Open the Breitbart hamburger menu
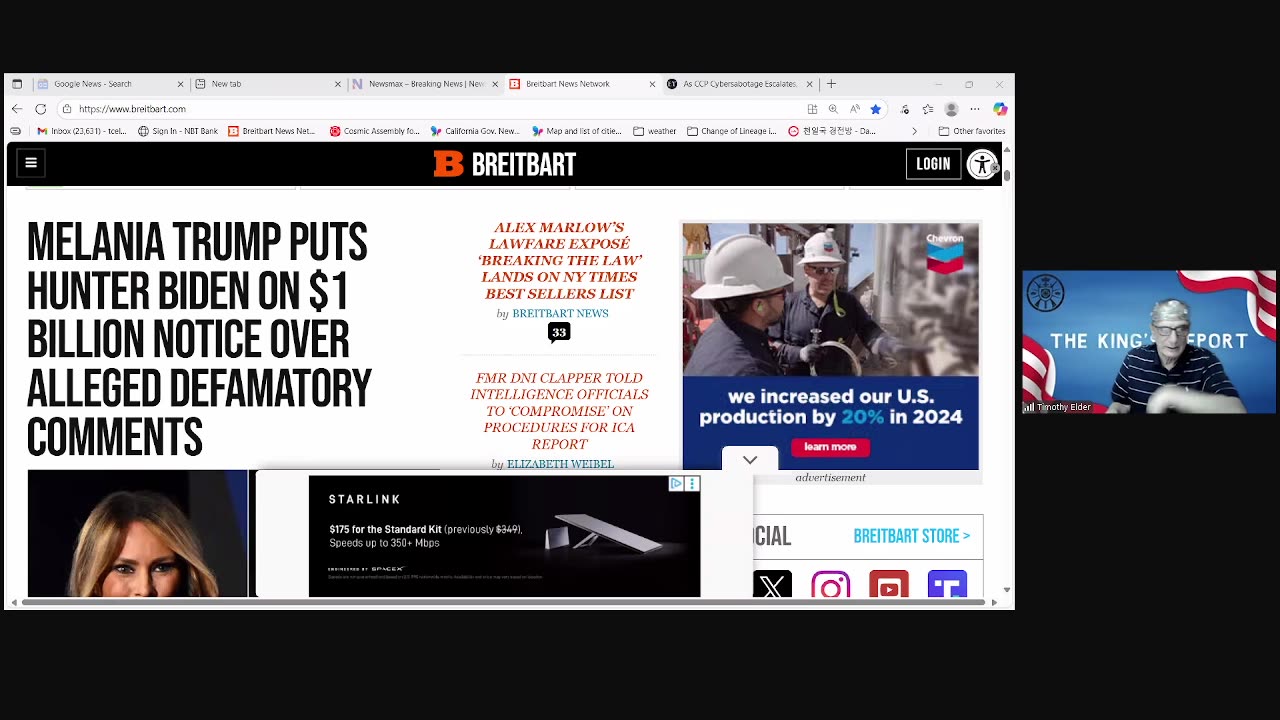 31,163
